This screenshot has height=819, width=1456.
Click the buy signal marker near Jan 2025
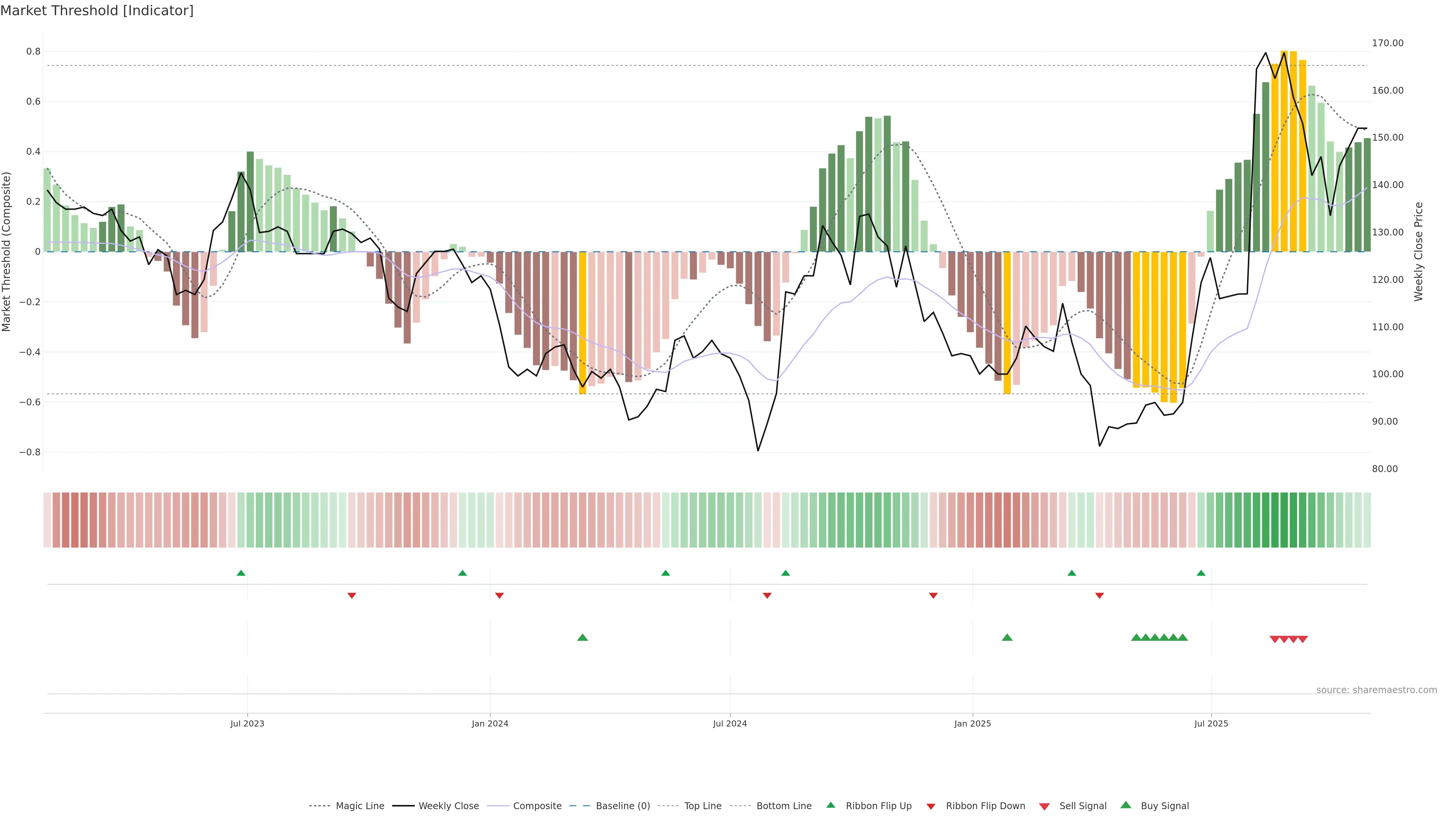(x=1007, y=637)
